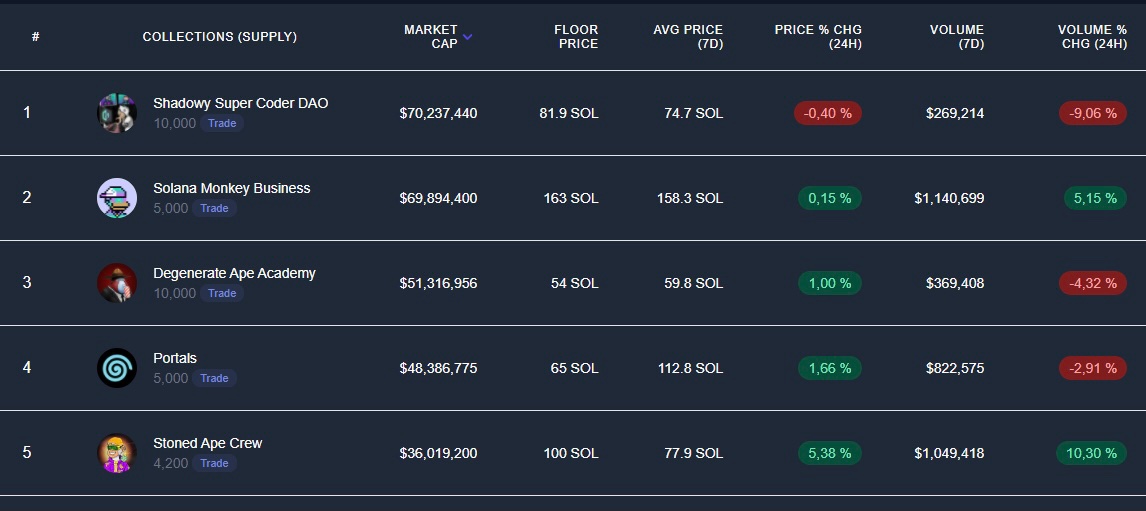
Task: Click floor price 163 SOL
Action: (571, 198)
